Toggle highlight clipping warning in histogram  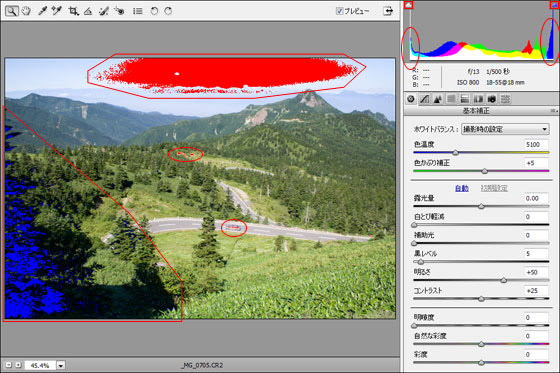point(554,5)
